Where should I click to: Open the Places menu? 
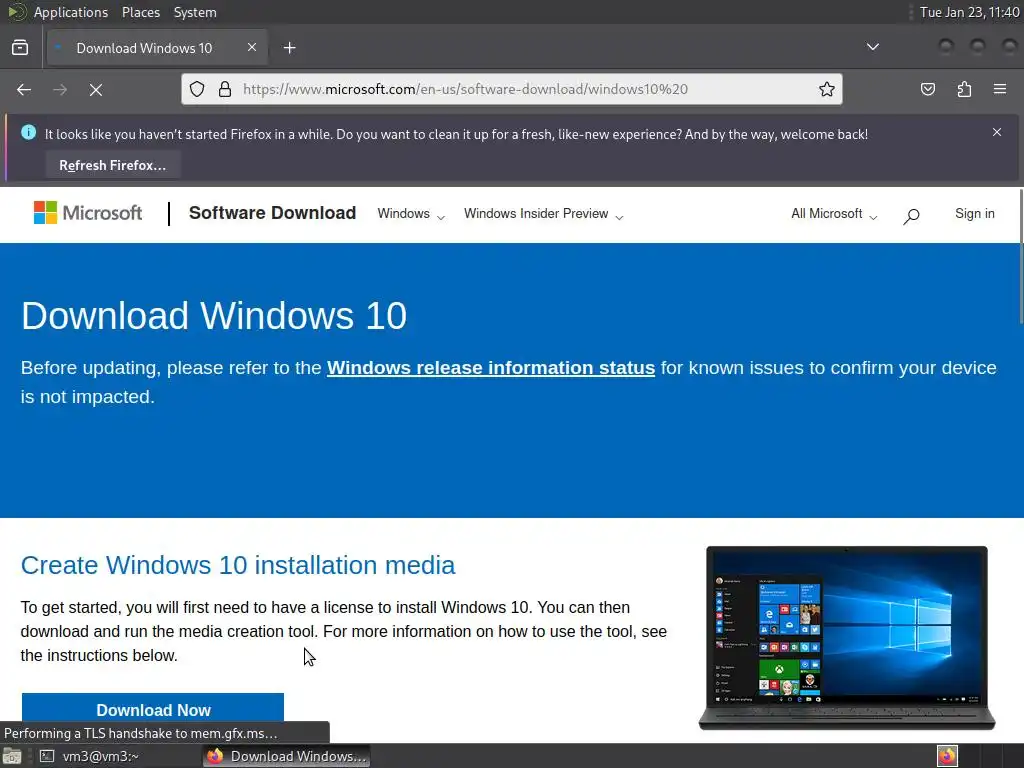click(x=140, y=12)
